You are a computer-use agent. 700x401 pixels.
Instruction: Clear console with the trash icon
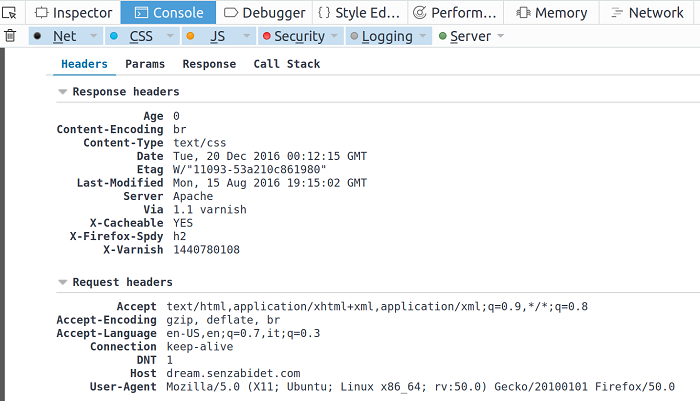pyautogui.click(x=10, y=36)
